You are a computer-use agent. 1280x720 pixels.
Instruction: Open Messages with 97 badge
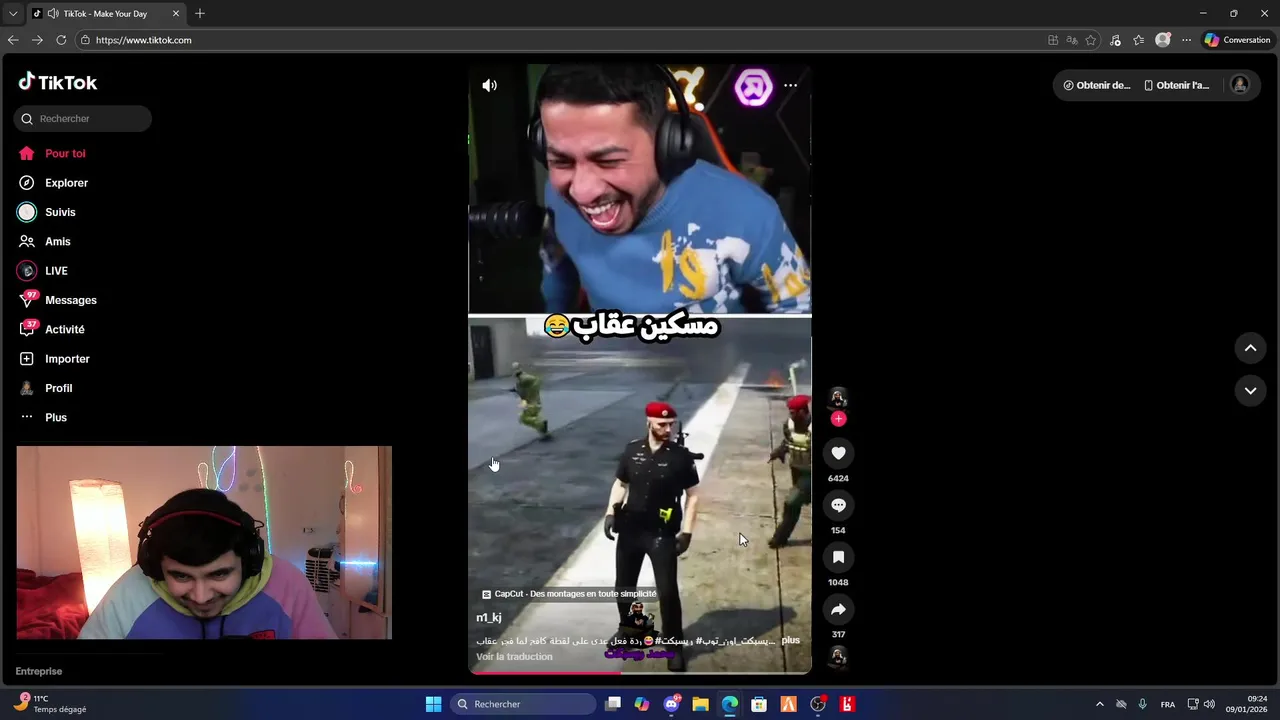57,300
